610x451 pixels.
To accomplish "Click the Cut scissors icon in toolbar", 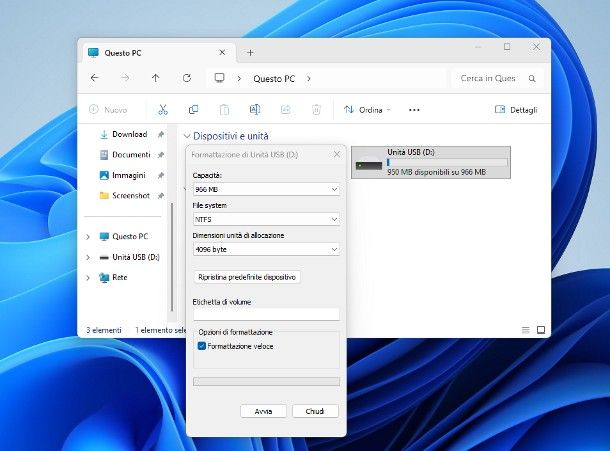I will (163, 110).
